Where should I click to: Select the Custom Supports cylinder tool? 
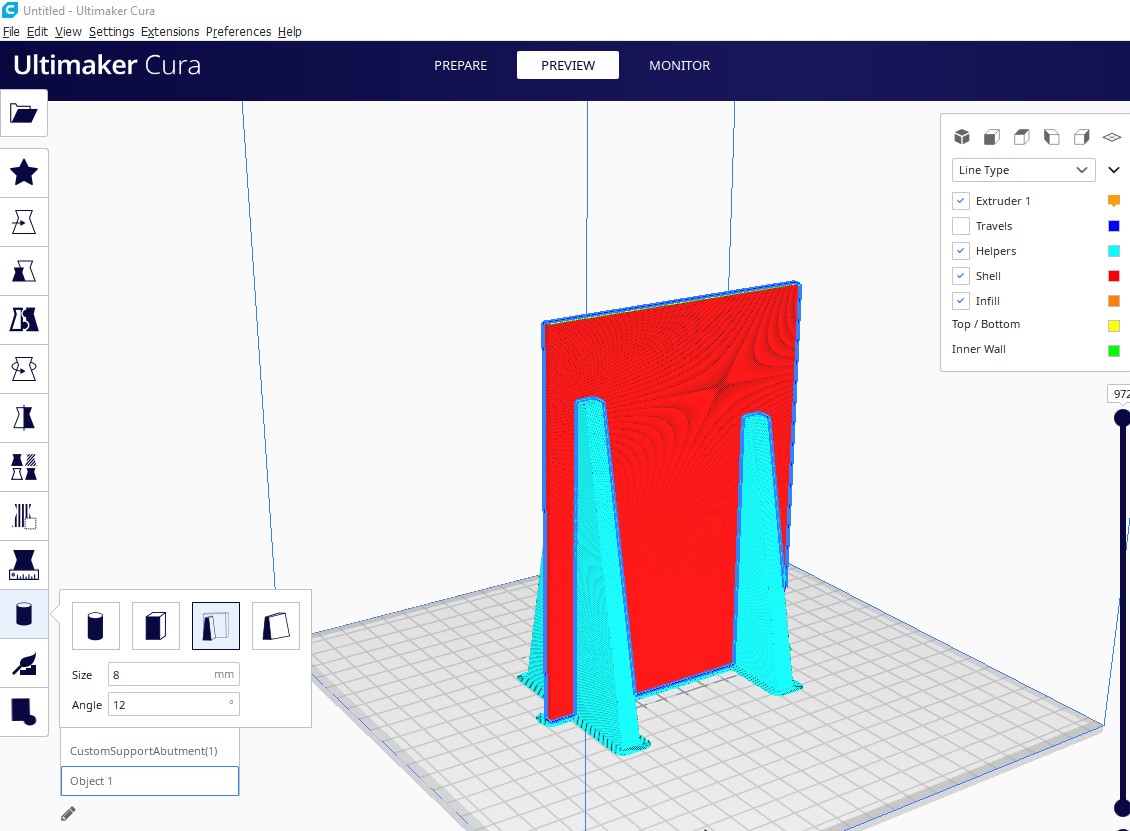coord(24,614)
